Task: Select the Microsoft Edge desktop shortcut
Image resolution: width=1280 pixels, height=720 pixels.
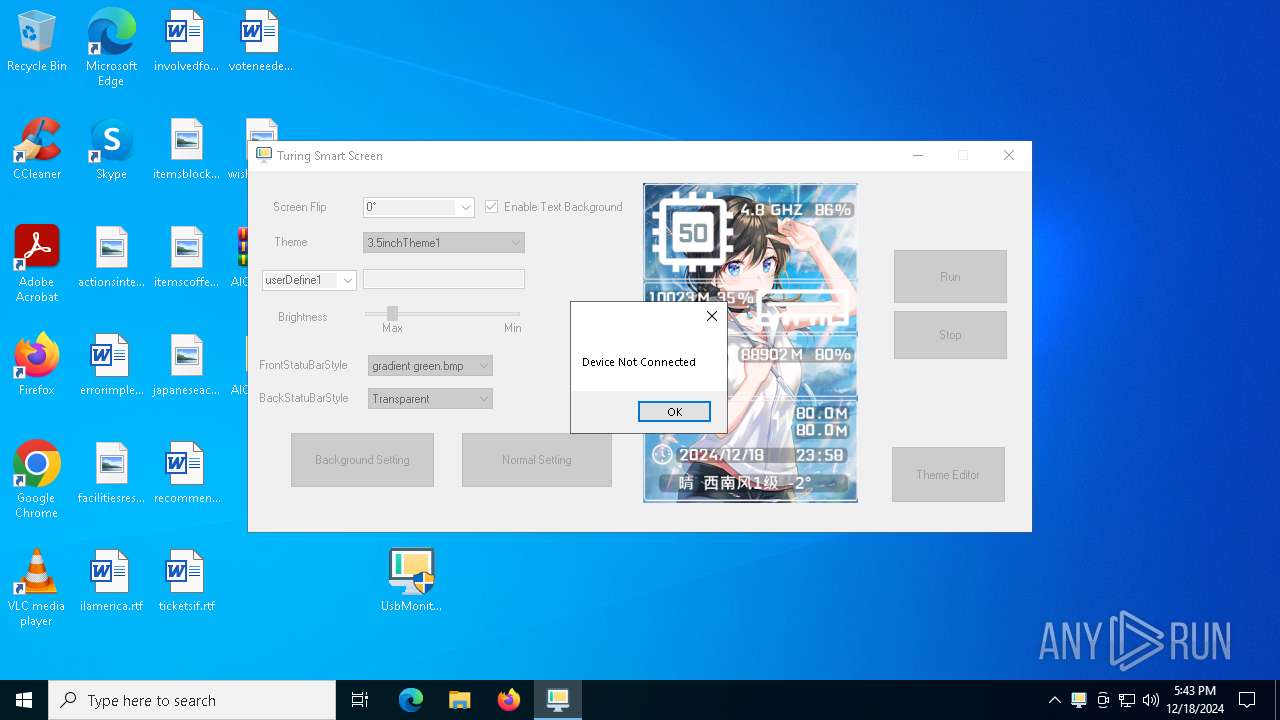Action: click(111, 48)
